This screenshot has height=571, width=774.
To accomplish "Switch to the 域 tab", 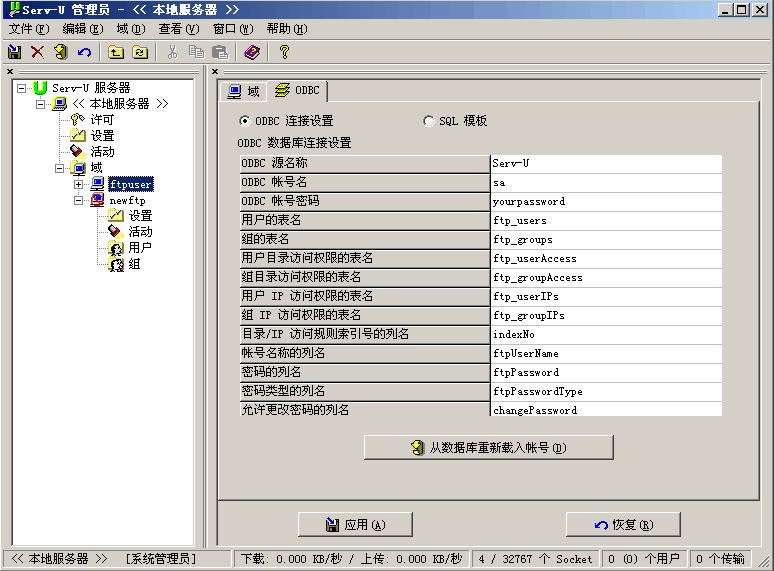I will pyautogui.click(x=244, y=91).
